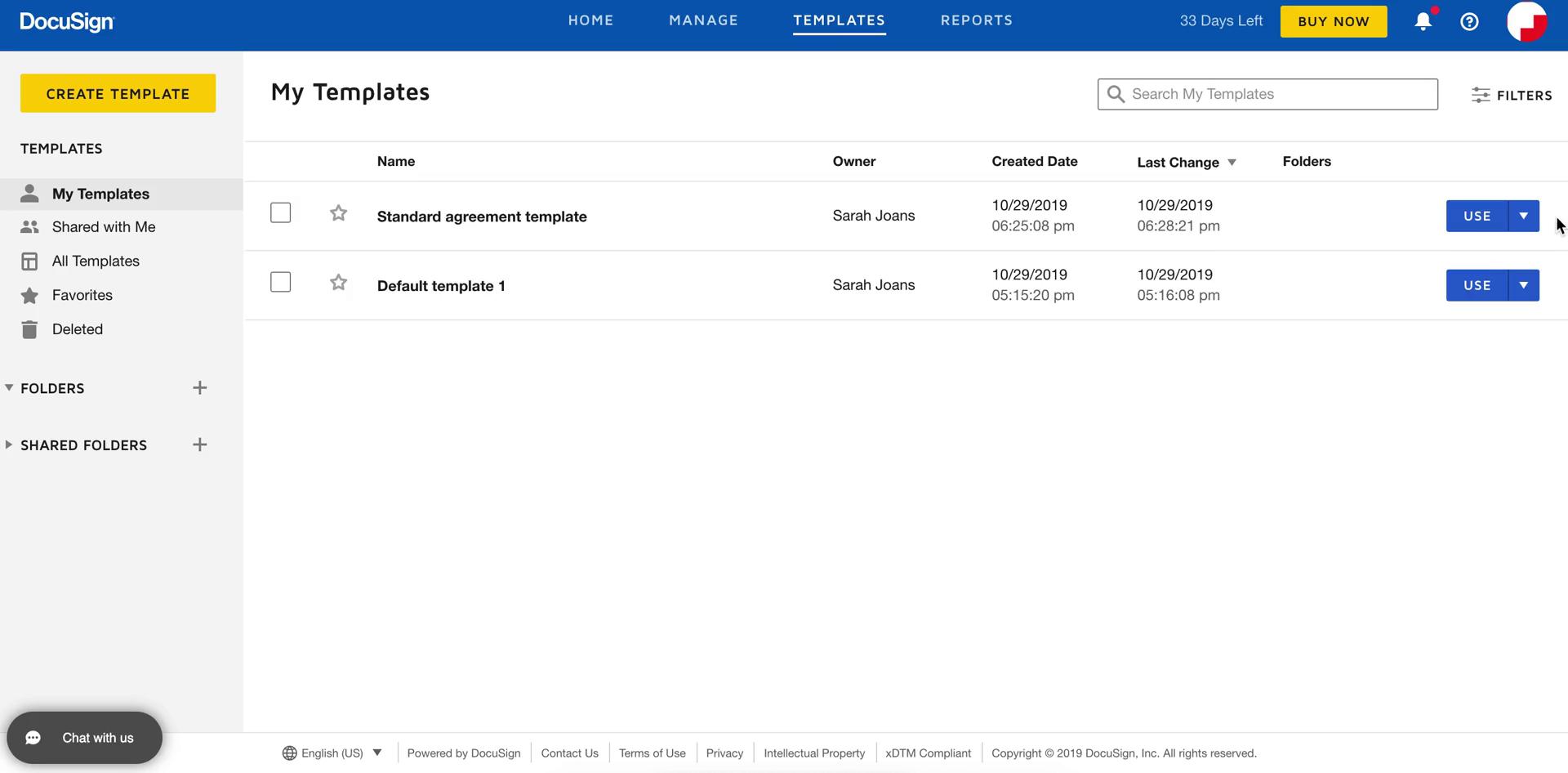Open Chat with us widget

[x=84, y=738]
